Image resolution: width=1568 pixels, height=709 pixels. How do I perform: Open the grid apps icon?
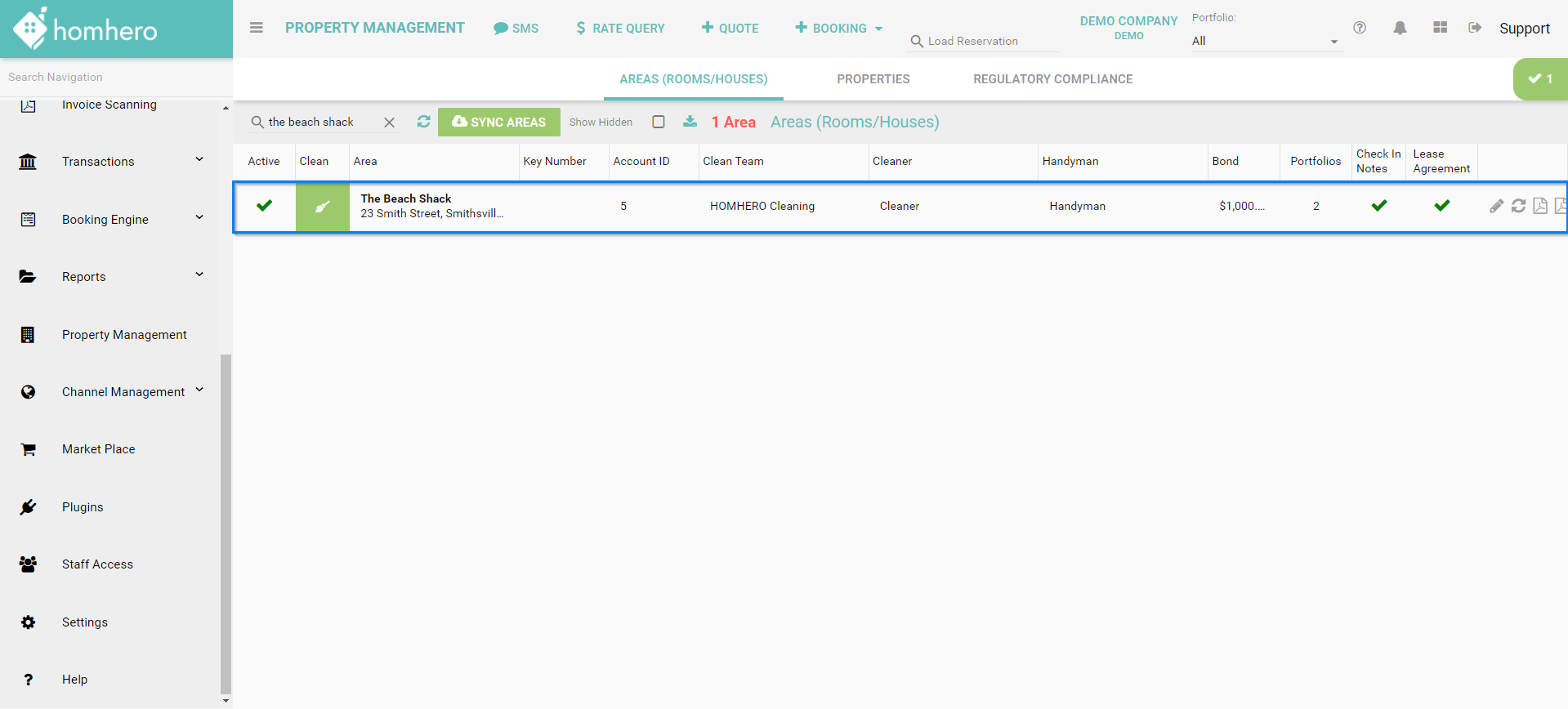1440,28
